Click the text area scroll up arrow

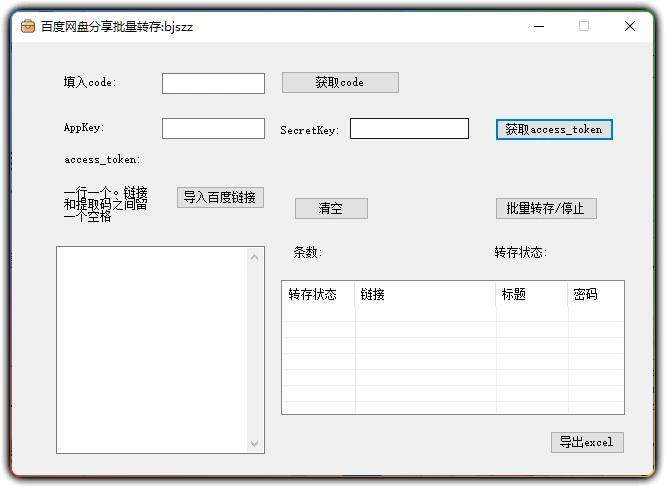254,257
